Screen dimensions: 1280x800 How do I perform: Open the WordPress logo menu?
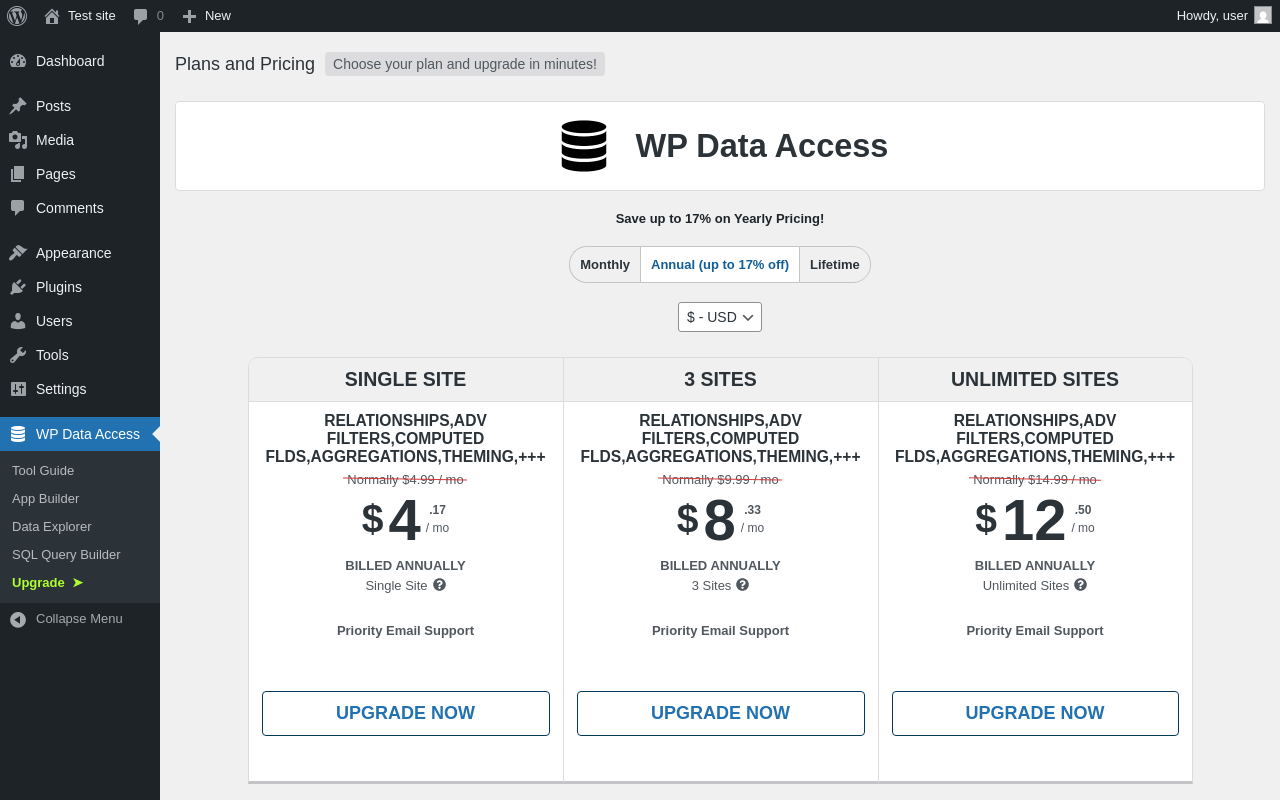[x=17, y=16]
